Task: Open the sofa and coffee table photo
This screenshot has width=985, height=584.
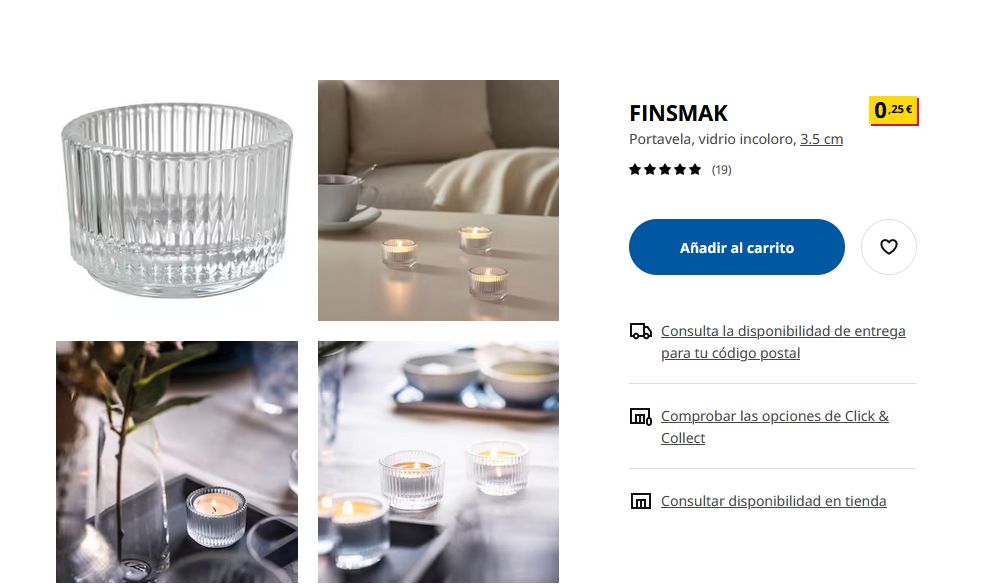Action: click(438, 200)
